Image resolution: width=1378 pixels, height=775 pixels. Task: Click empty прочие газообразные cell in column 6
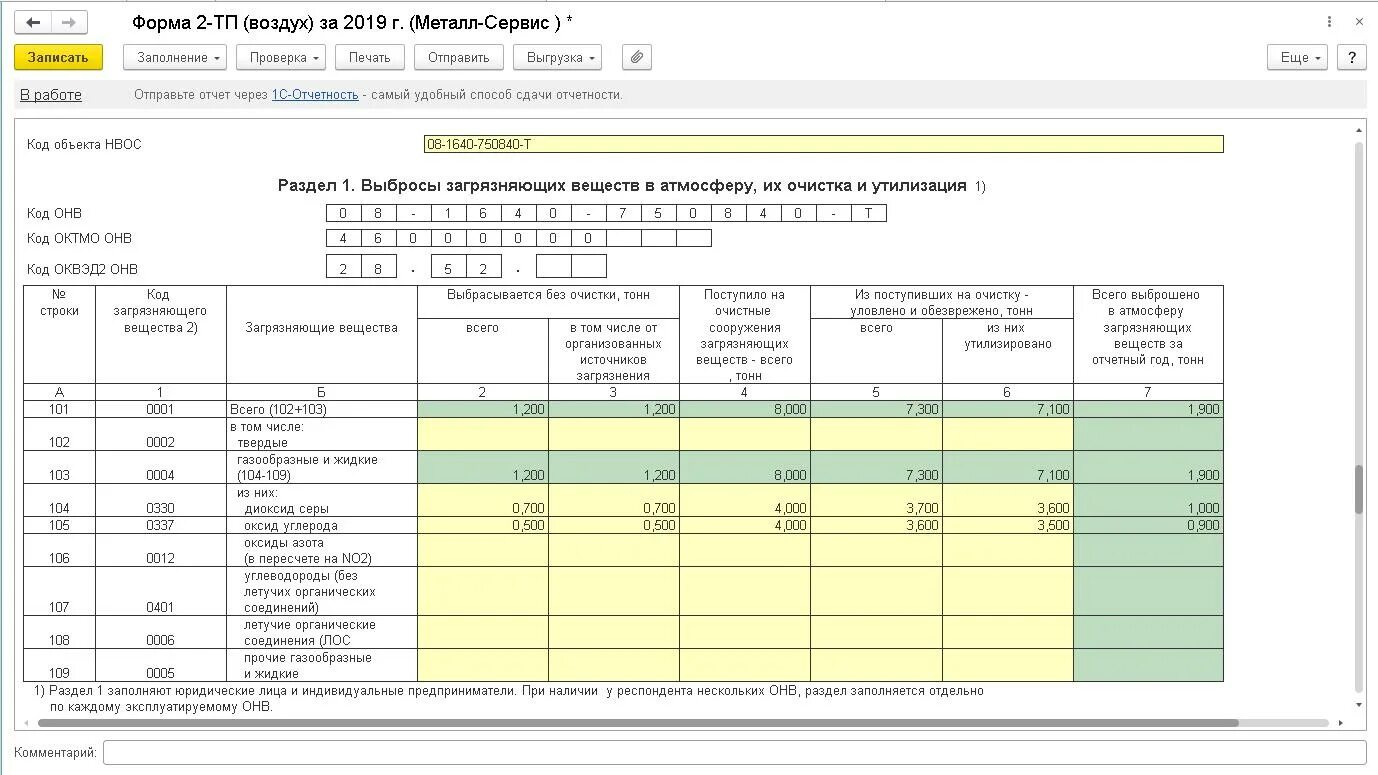(1008, 665)
